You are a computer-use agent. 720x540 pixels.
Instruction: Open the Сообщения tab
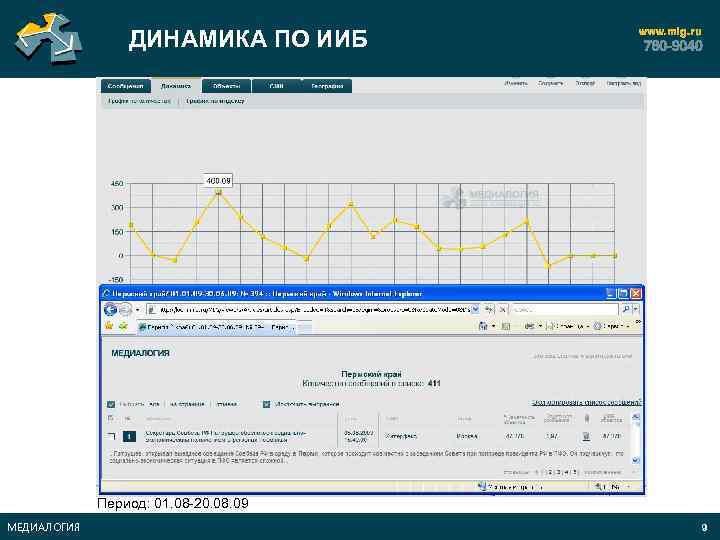pos(125,86)
